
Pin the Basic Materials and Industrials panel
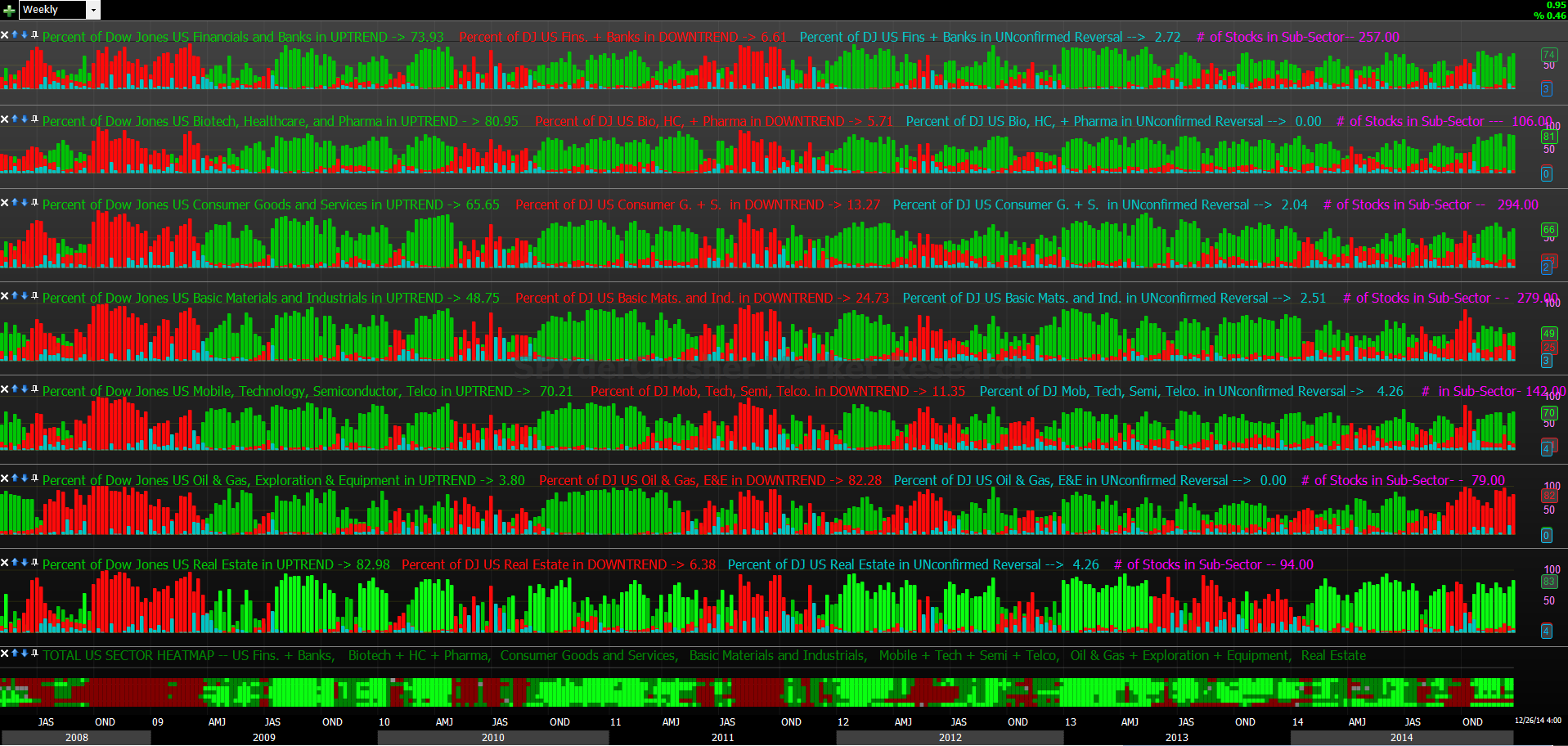pos(34,296)
